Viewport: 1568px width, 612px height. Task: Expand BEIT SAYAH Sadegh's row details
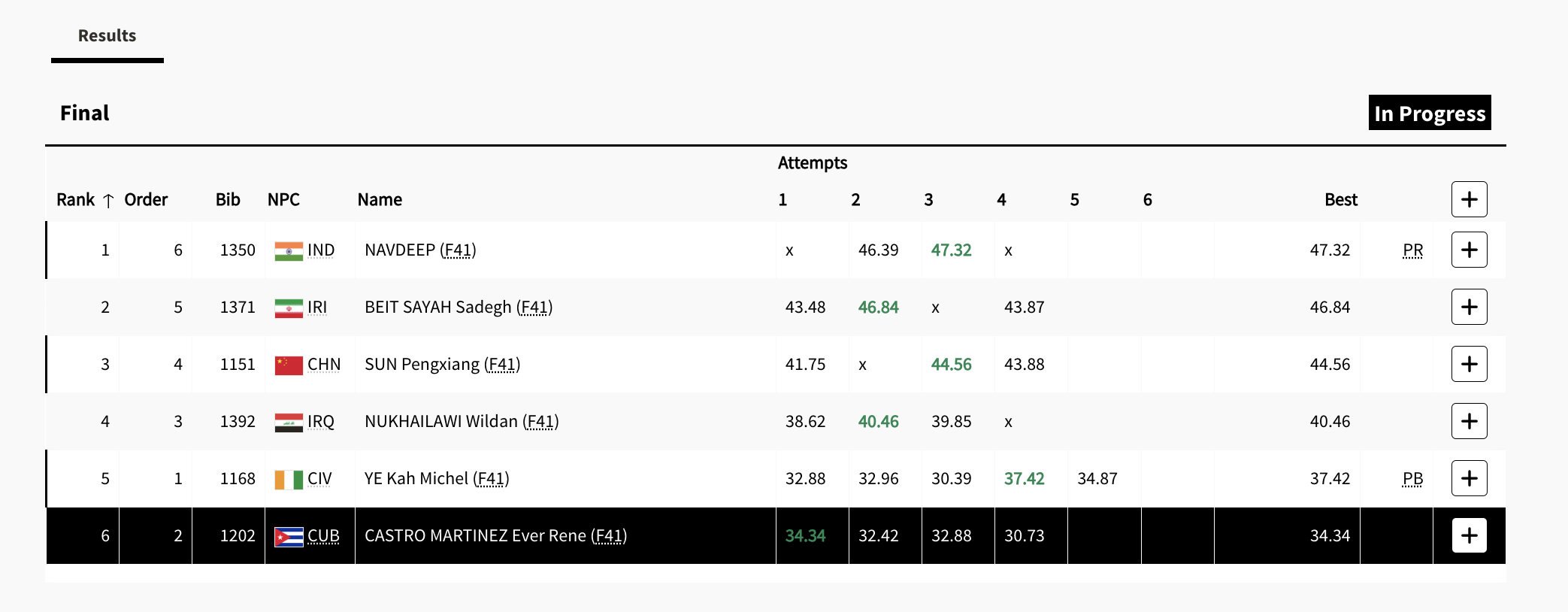[1469, 307]
